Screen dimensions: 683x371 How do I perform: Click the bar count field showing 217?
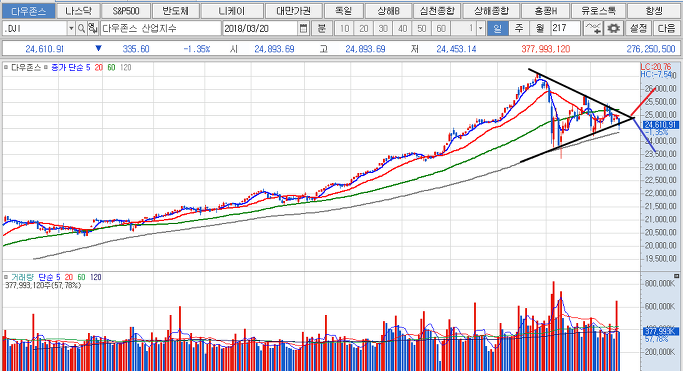565,29
